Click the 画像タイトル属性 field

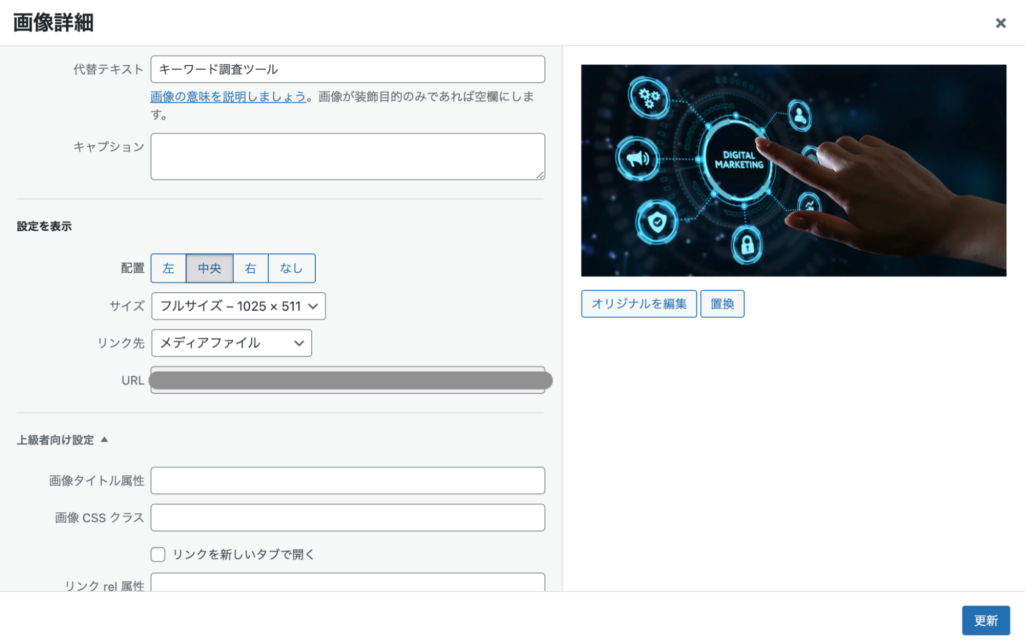point(347,480)
